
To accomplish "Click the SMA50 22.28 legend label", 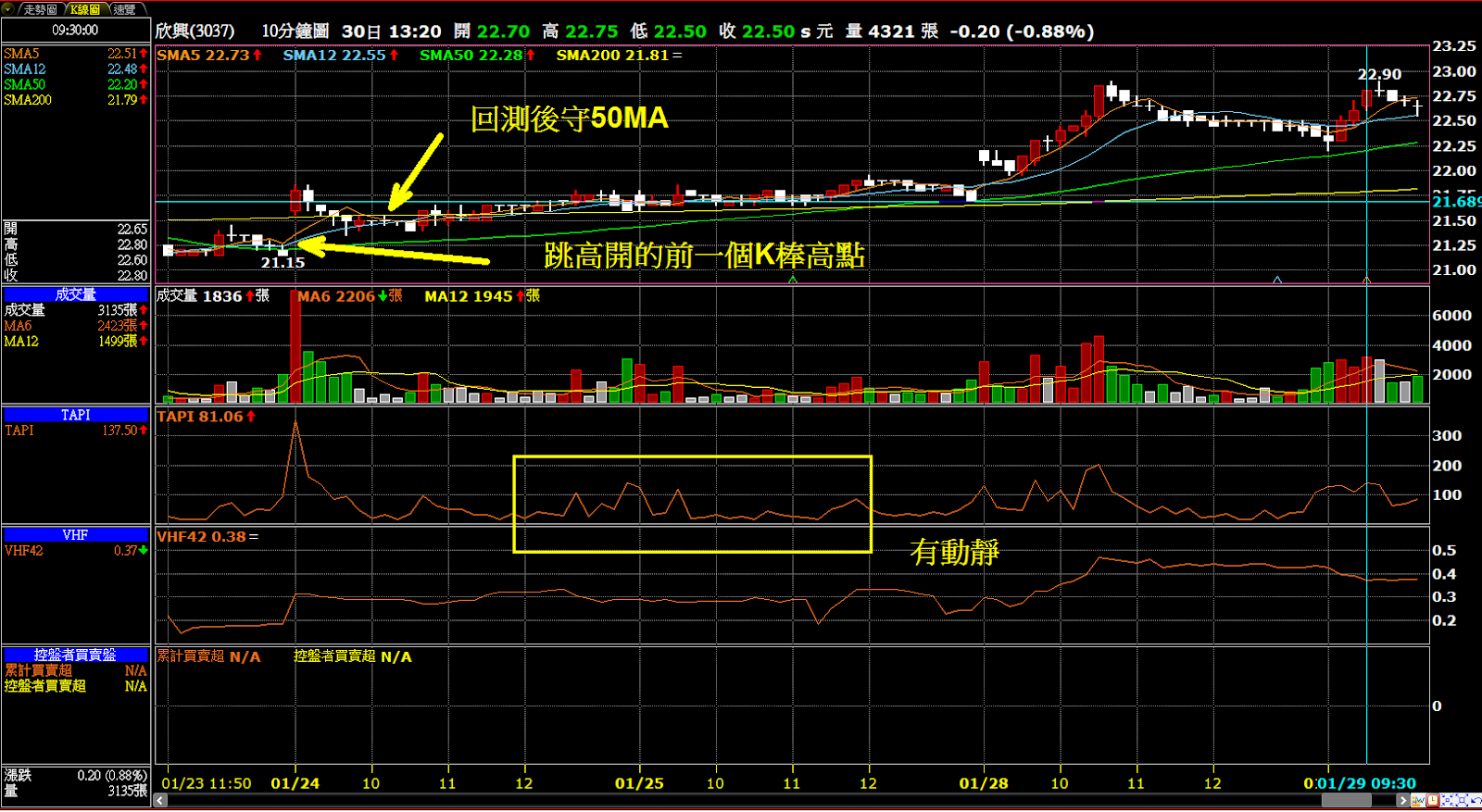I will (477, 56).
